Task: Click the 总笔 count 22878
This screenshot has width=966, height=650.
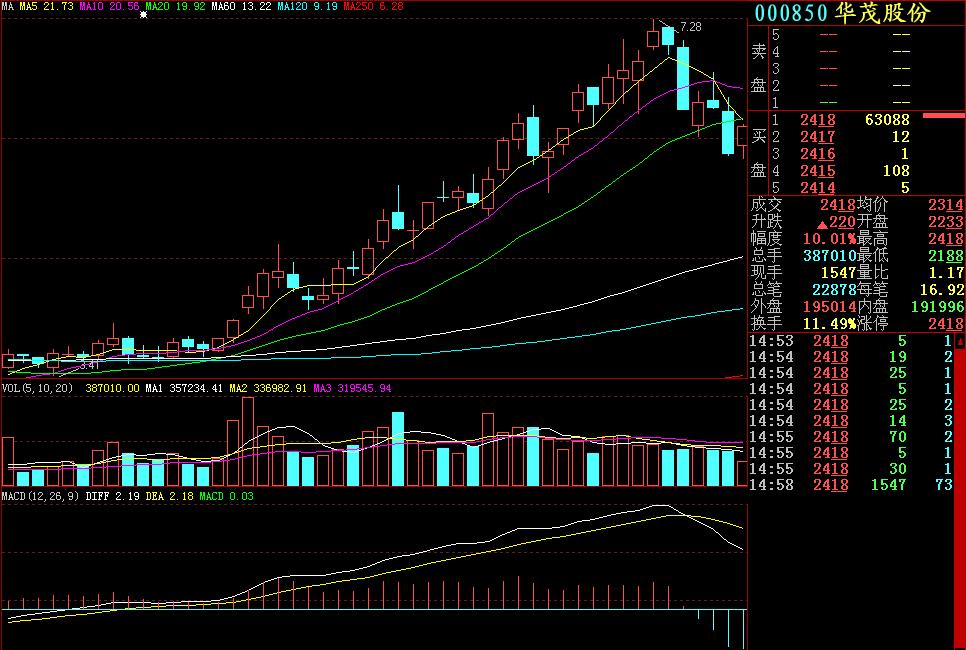Action: pyautogui.click(x=834, y=289)
